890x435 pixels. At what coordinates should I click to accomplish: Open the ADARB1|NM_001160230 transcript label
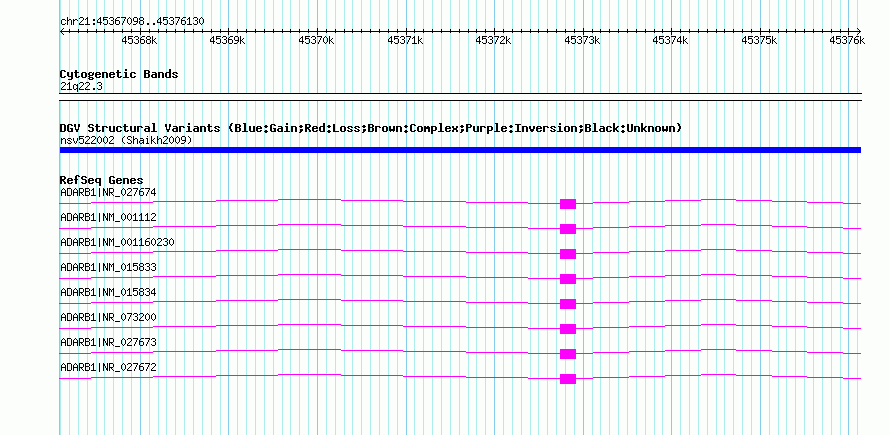click(x=117, y=242)
